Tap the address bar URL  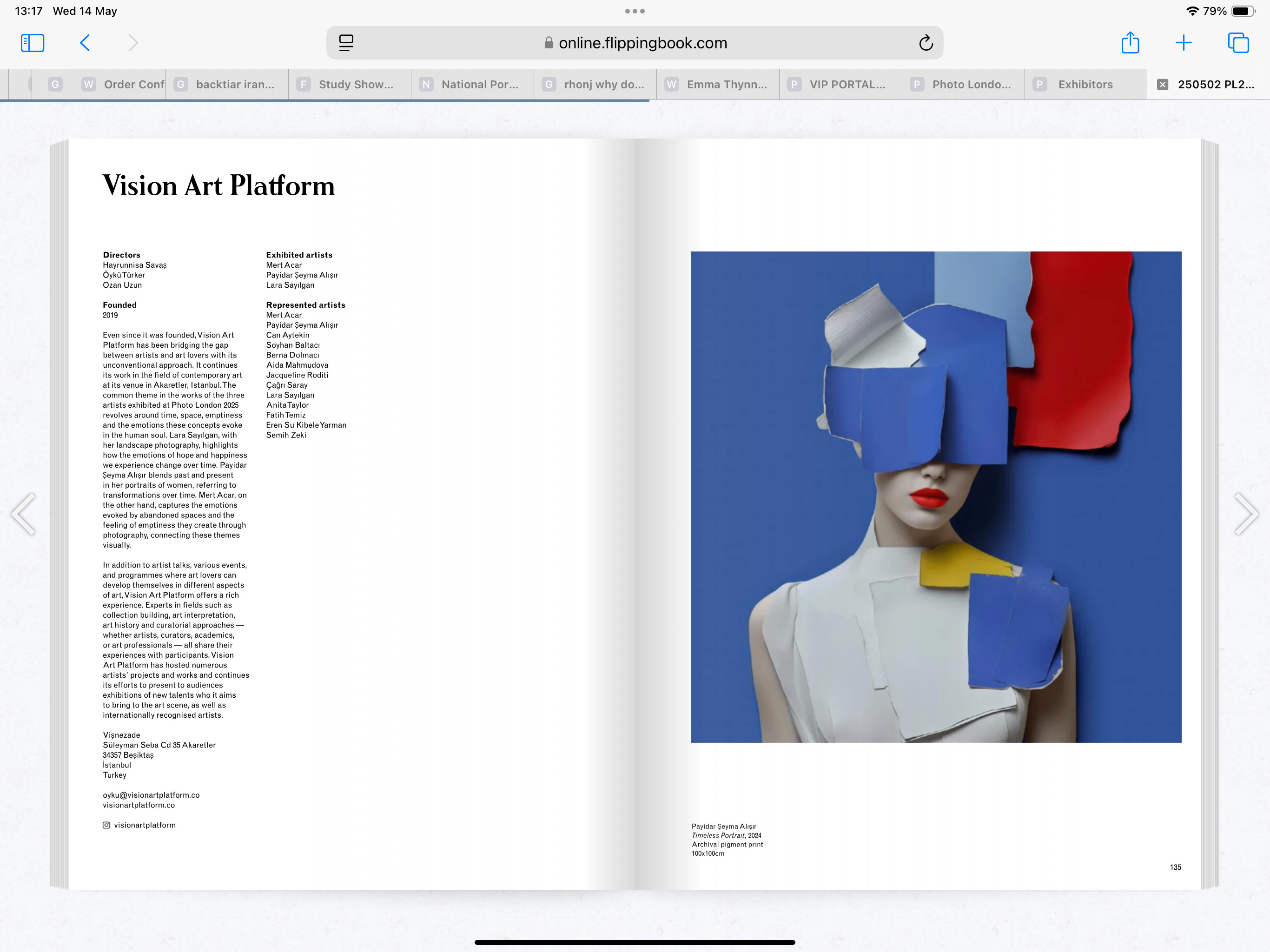642,43
